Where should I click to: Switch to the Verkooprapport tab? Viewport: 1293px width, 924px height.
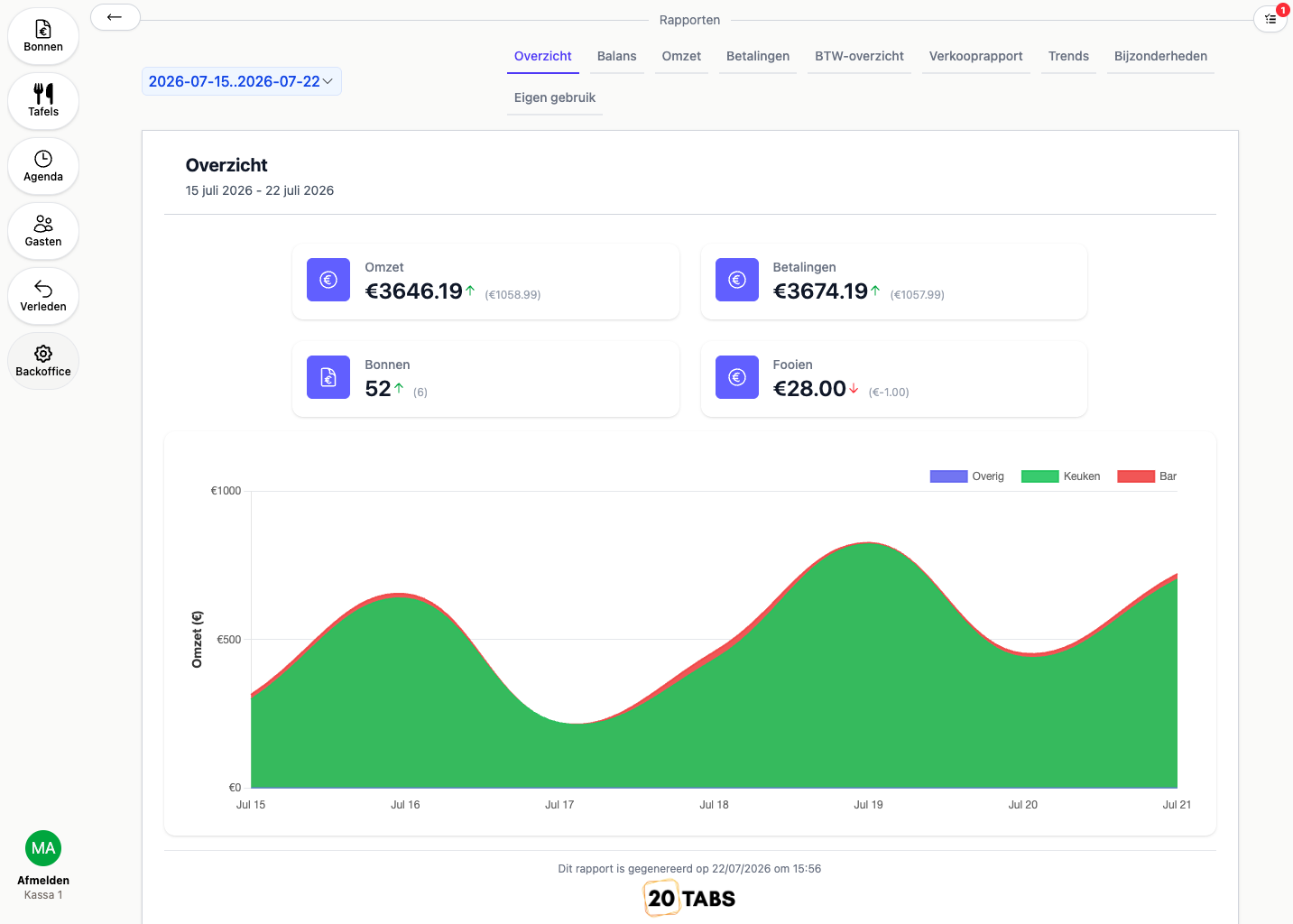pos(976,56)
